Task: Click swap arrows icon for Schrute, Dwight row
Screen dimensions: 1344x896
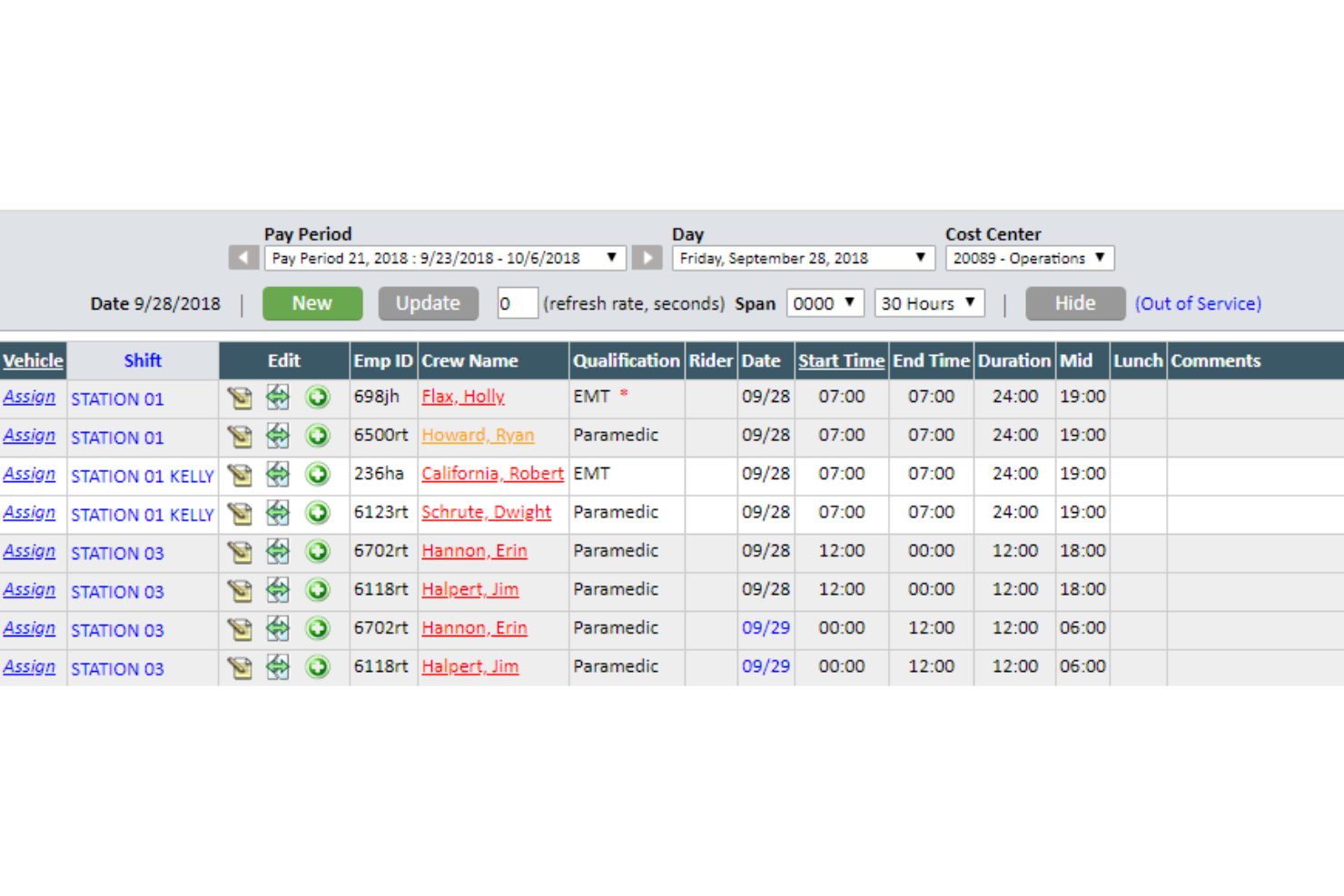Action: pyautogui.click(x=278, y=513)
